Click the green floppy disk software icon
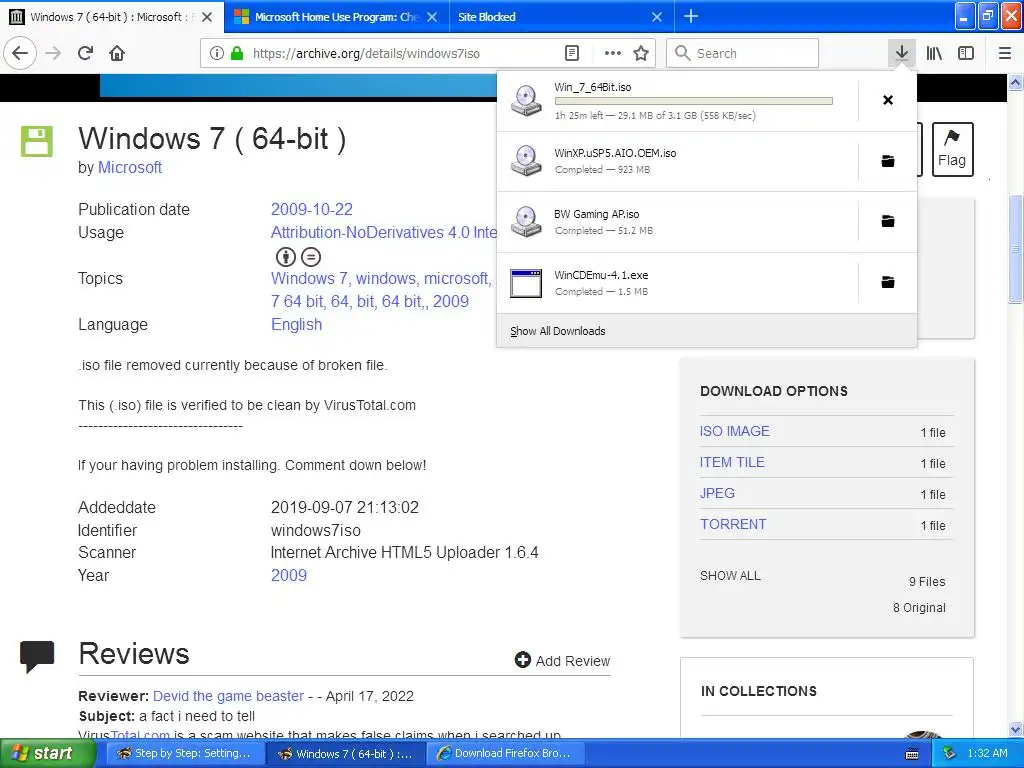This screenshot has height=768, width=1024. click(37, 141)
